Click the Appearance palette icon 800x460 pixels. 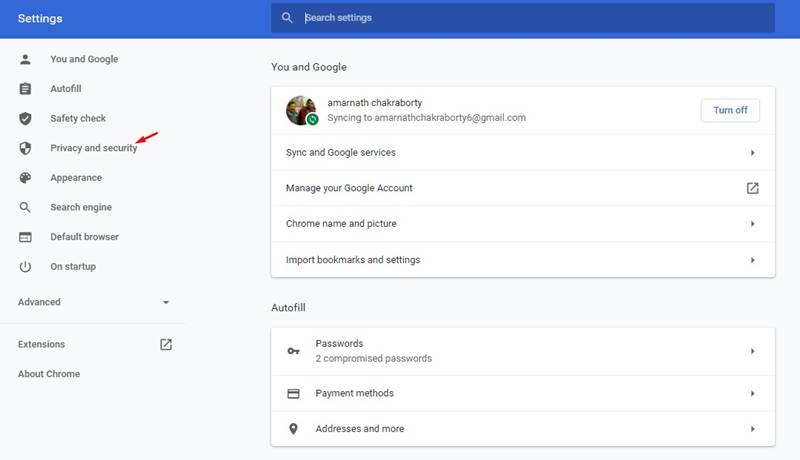click(25, 177)
